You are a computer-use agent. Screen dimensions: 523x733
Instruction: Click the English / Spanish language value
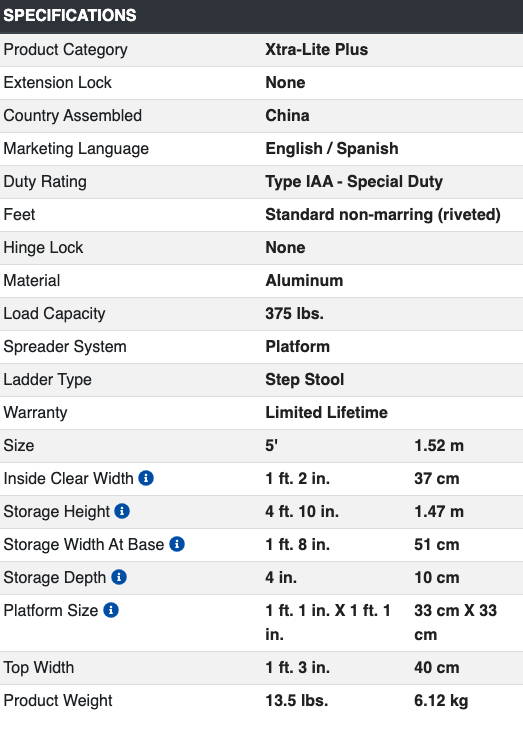332,149
